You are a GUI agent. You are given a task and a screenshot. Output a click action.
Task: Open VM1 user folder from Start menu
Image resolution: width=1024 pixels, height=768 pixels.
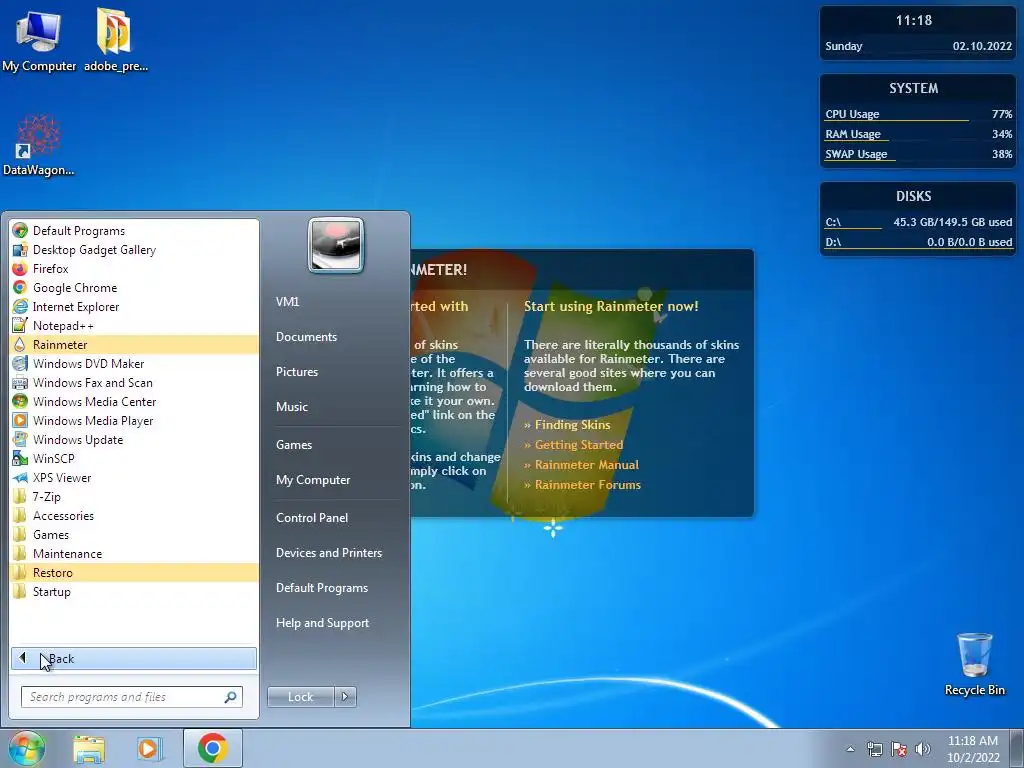pos(287,301)
